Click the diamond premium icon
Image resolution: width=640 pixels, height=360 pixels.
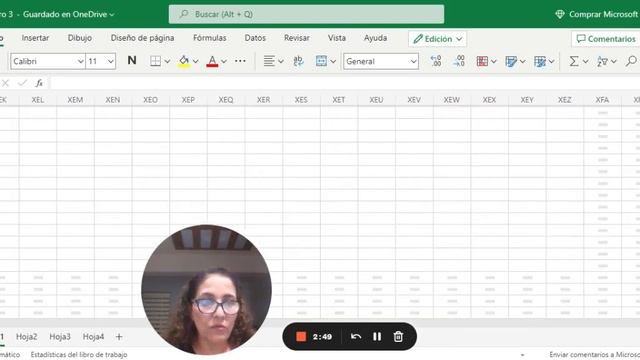point(560,14)
